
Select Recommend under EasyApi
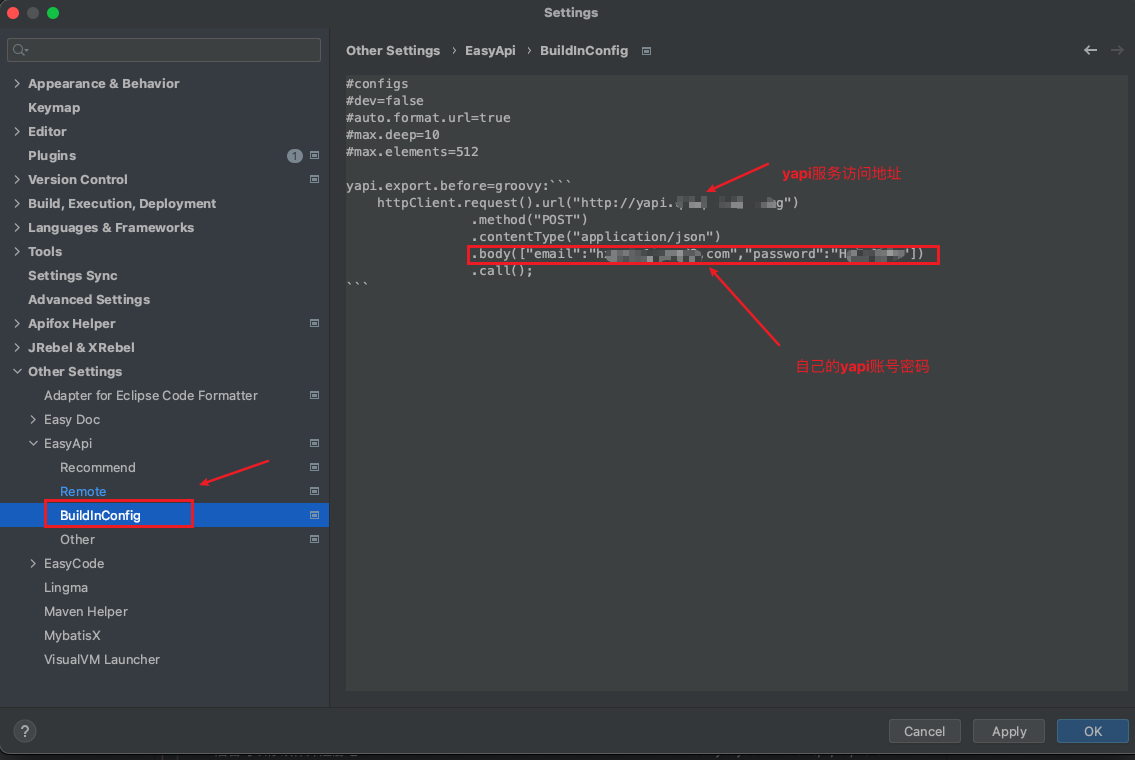click(98, 468)
